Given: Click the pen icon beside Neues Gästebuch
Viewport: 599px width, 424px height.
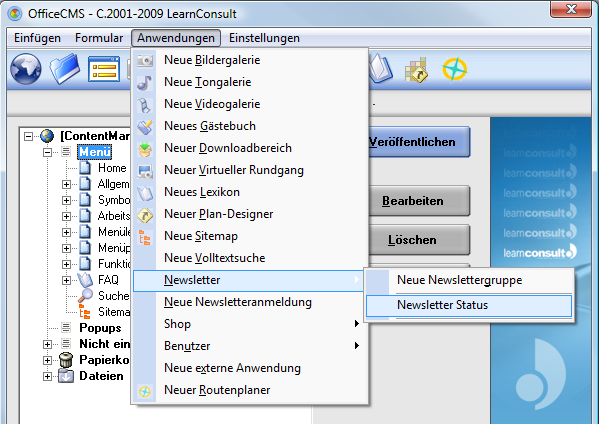Looking at the screenshot, I should point(145,127).
